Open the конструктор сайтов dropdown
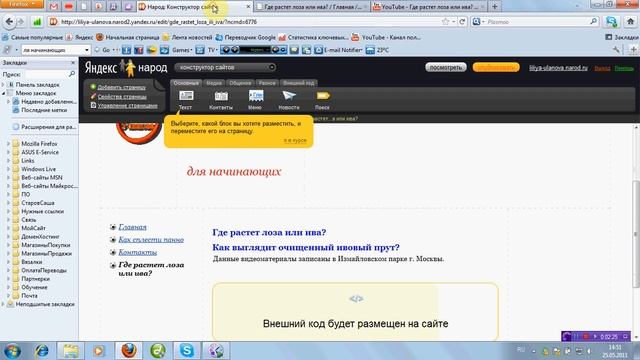The width and height of the screenshot is (640, 360). point(225,67)
